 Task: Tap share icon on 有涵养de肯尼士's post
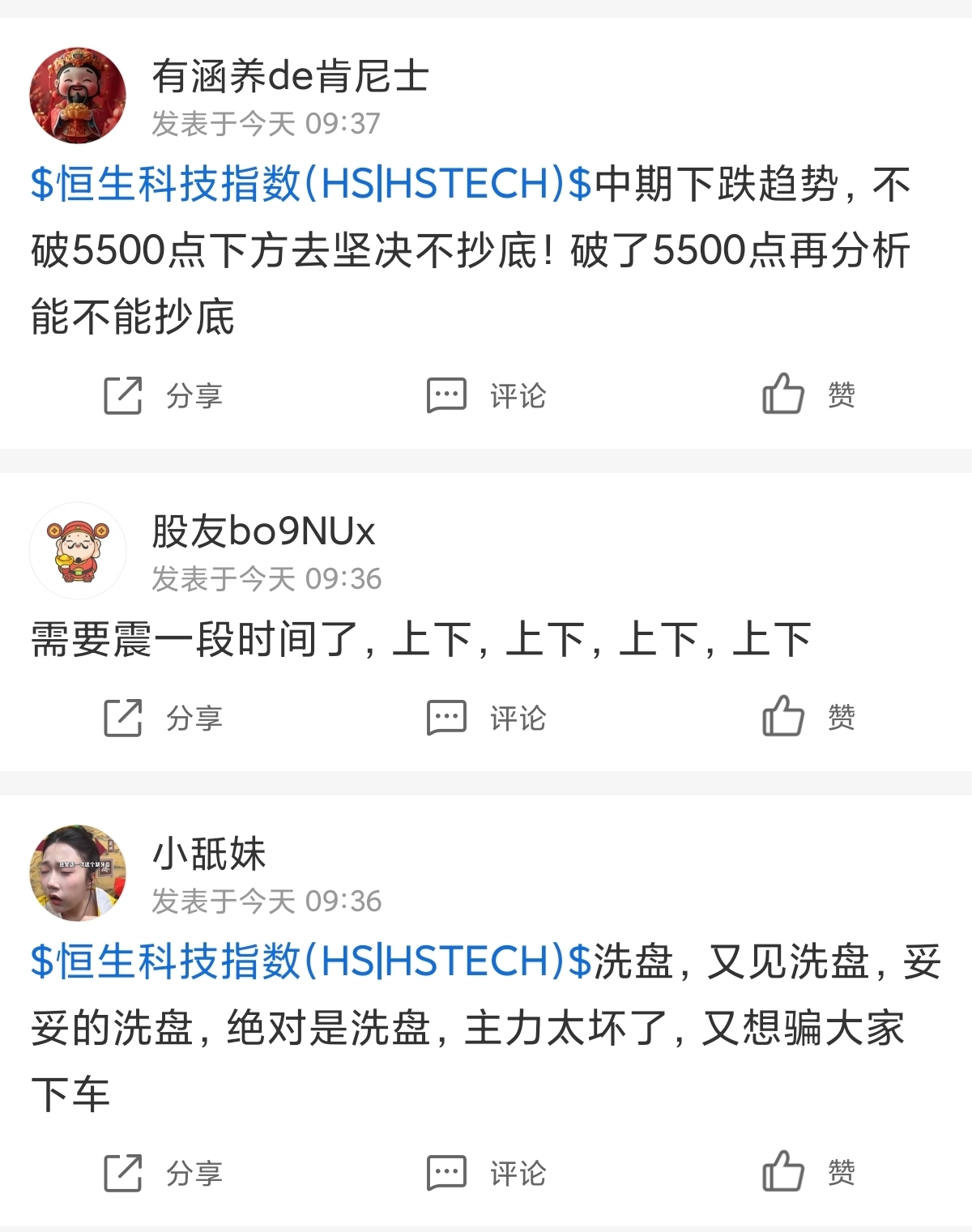click(x=123, y=395)
